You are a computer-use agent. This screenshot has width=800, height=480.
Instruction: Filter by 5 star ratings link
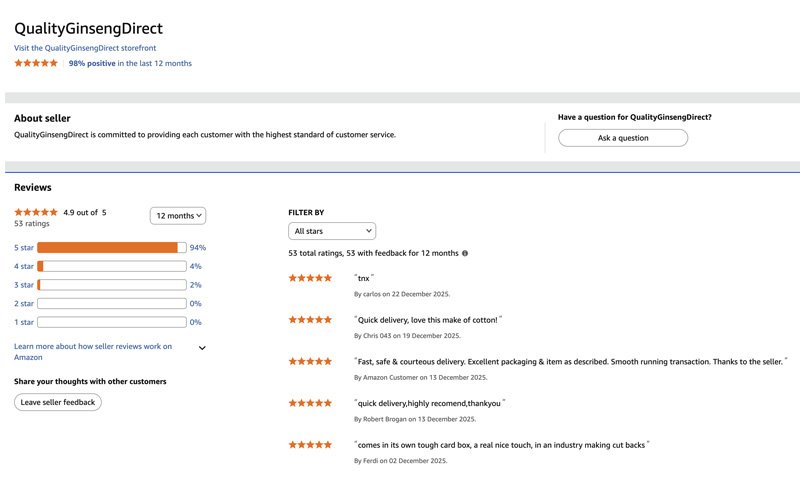pyautogui.click(x=24, y=247)
